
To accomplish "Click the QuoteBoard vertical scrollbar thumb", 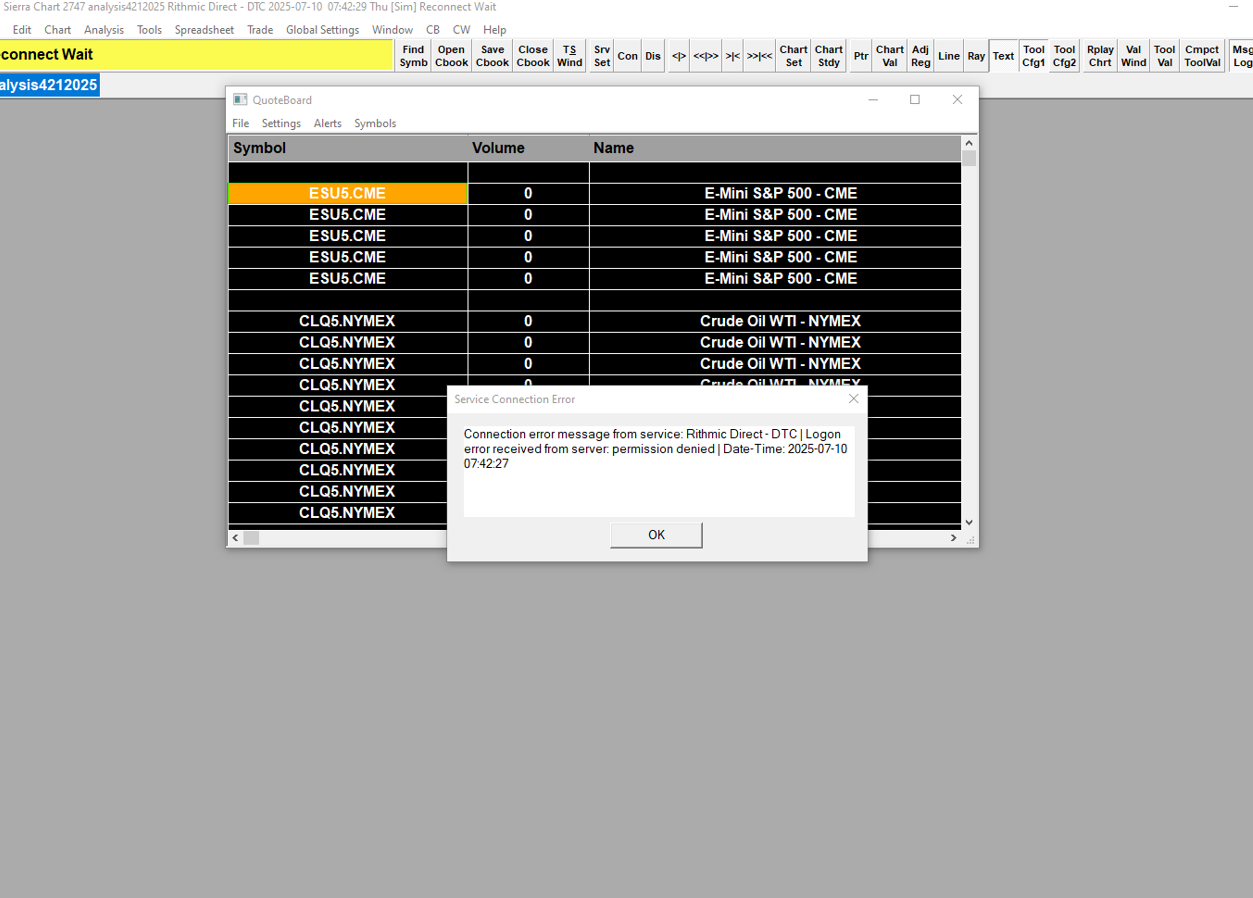I will 969,158.
